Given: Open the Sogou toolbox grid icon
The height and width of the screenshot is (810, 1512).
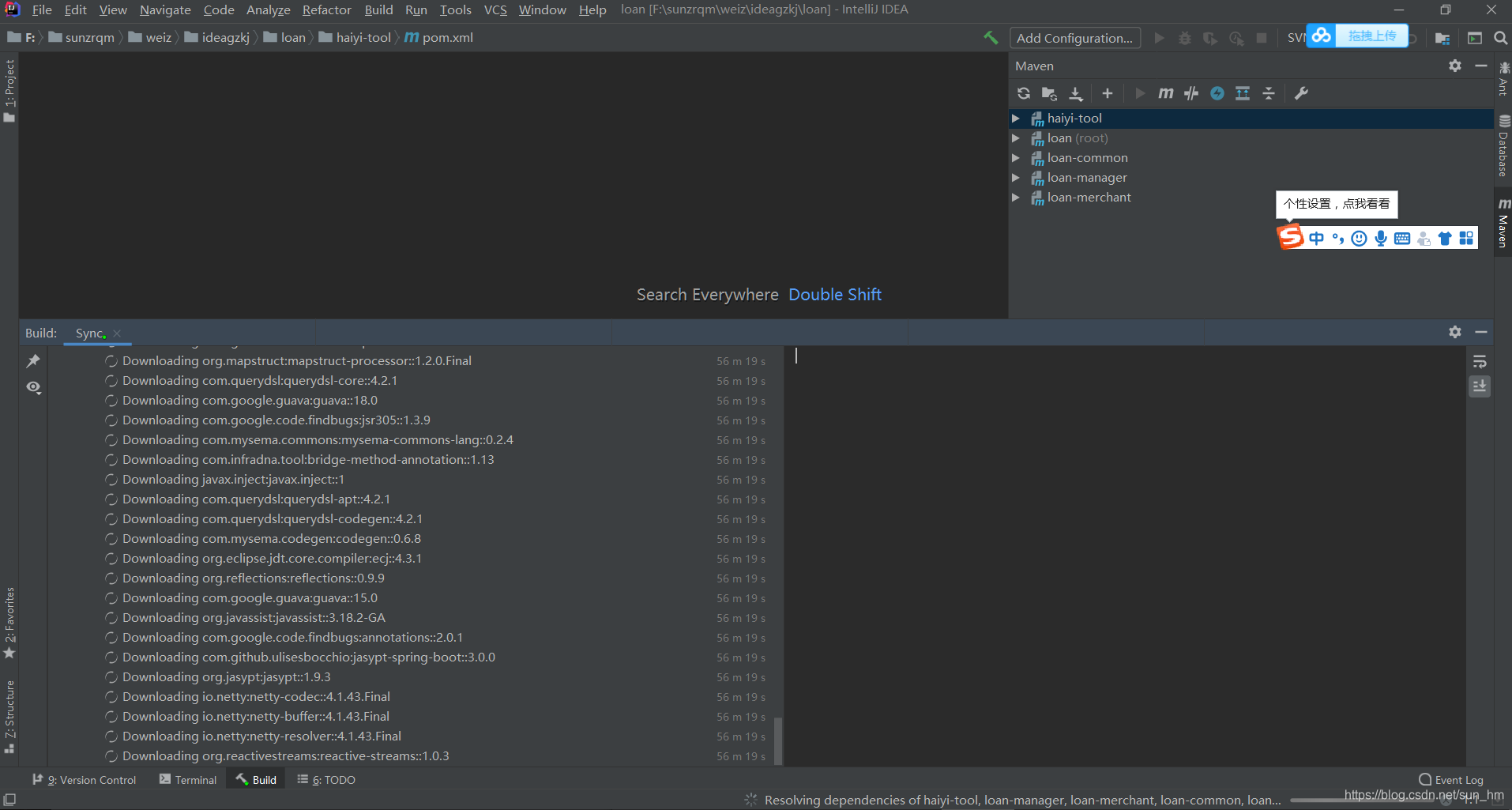Looking at the screenshot, I should coord(1466,239).
